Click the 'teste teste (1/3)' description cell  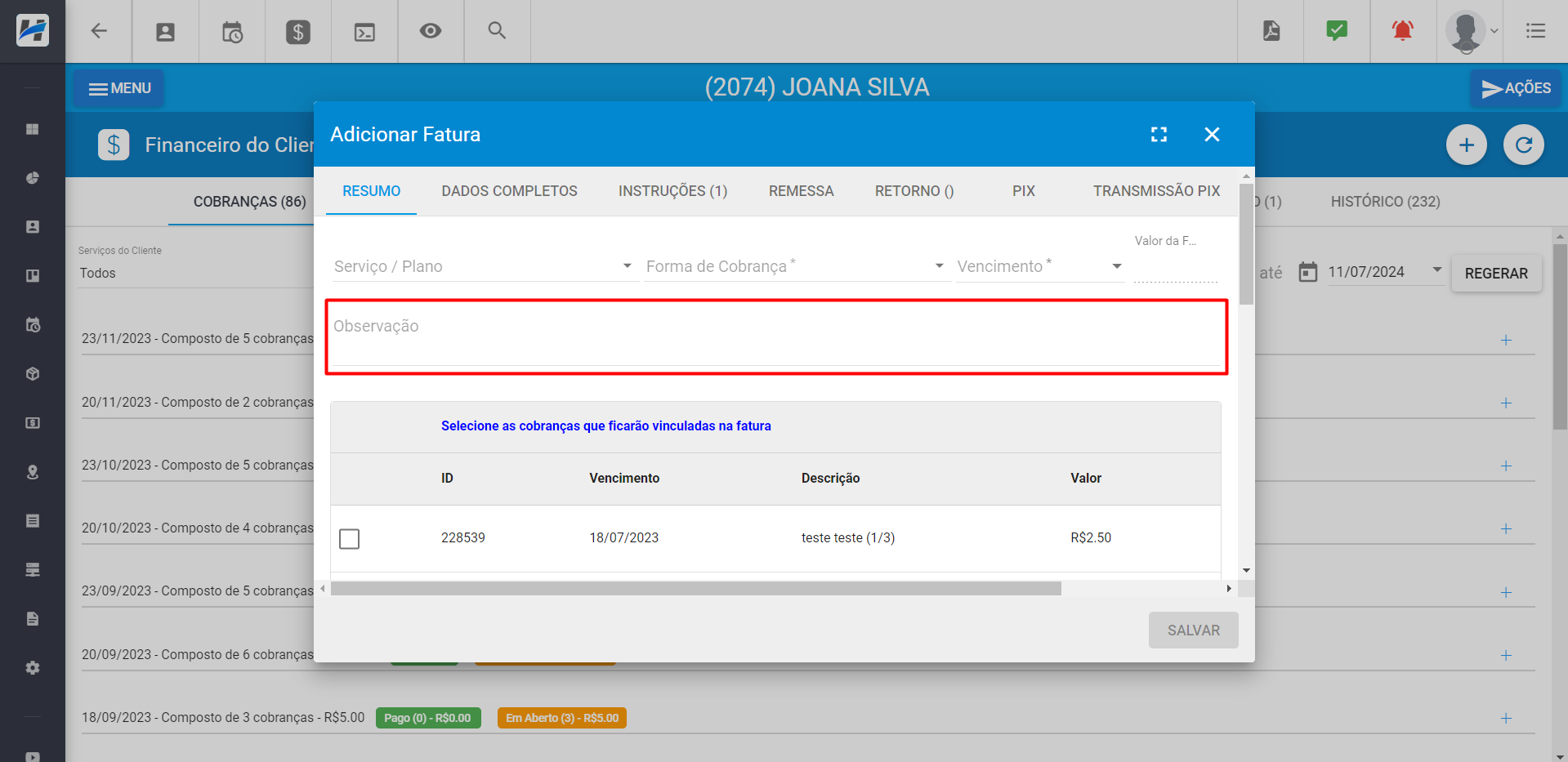(847, 537)
